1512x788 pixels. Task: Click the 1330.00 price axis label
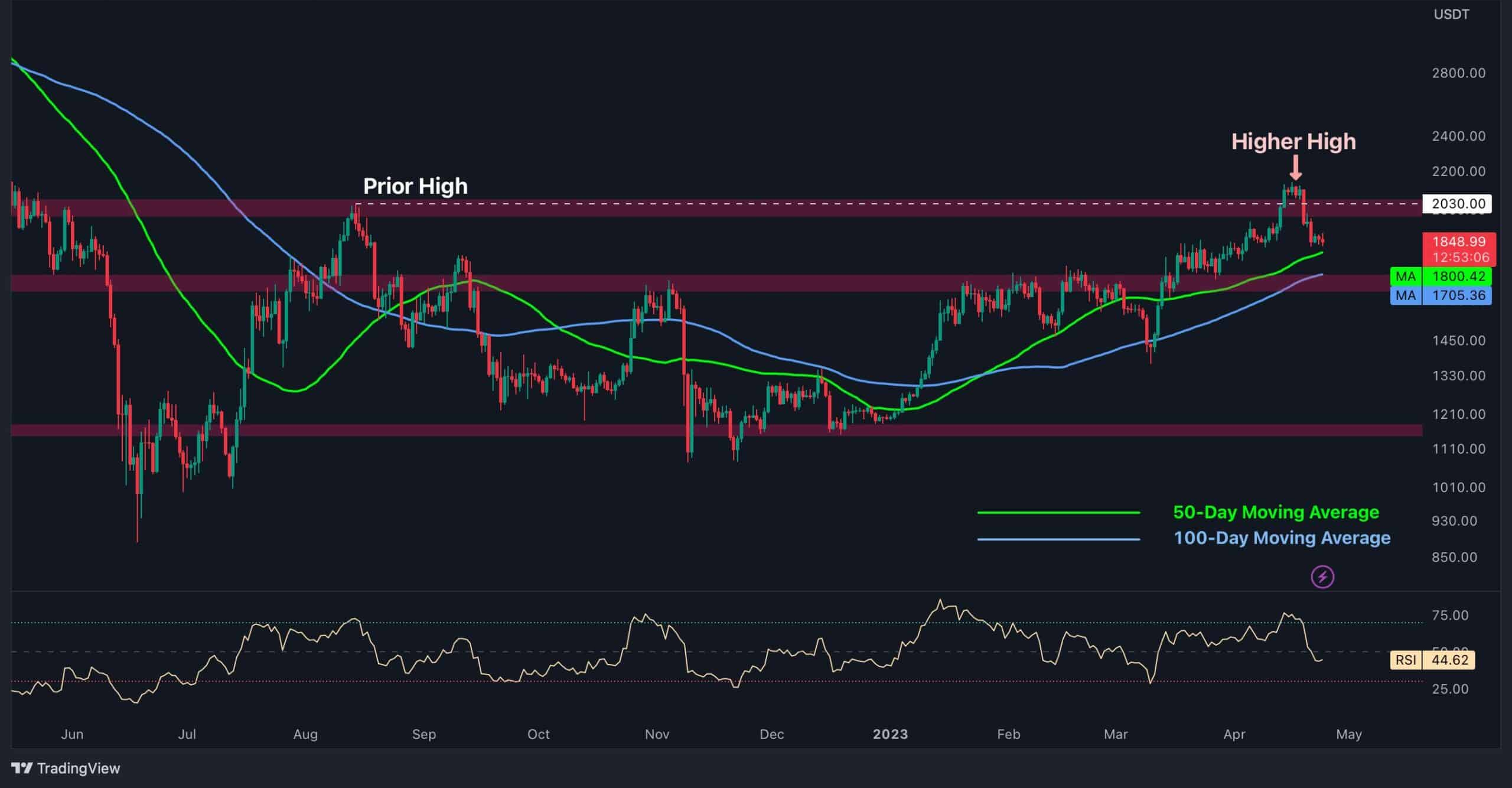tap(1458, 376)
